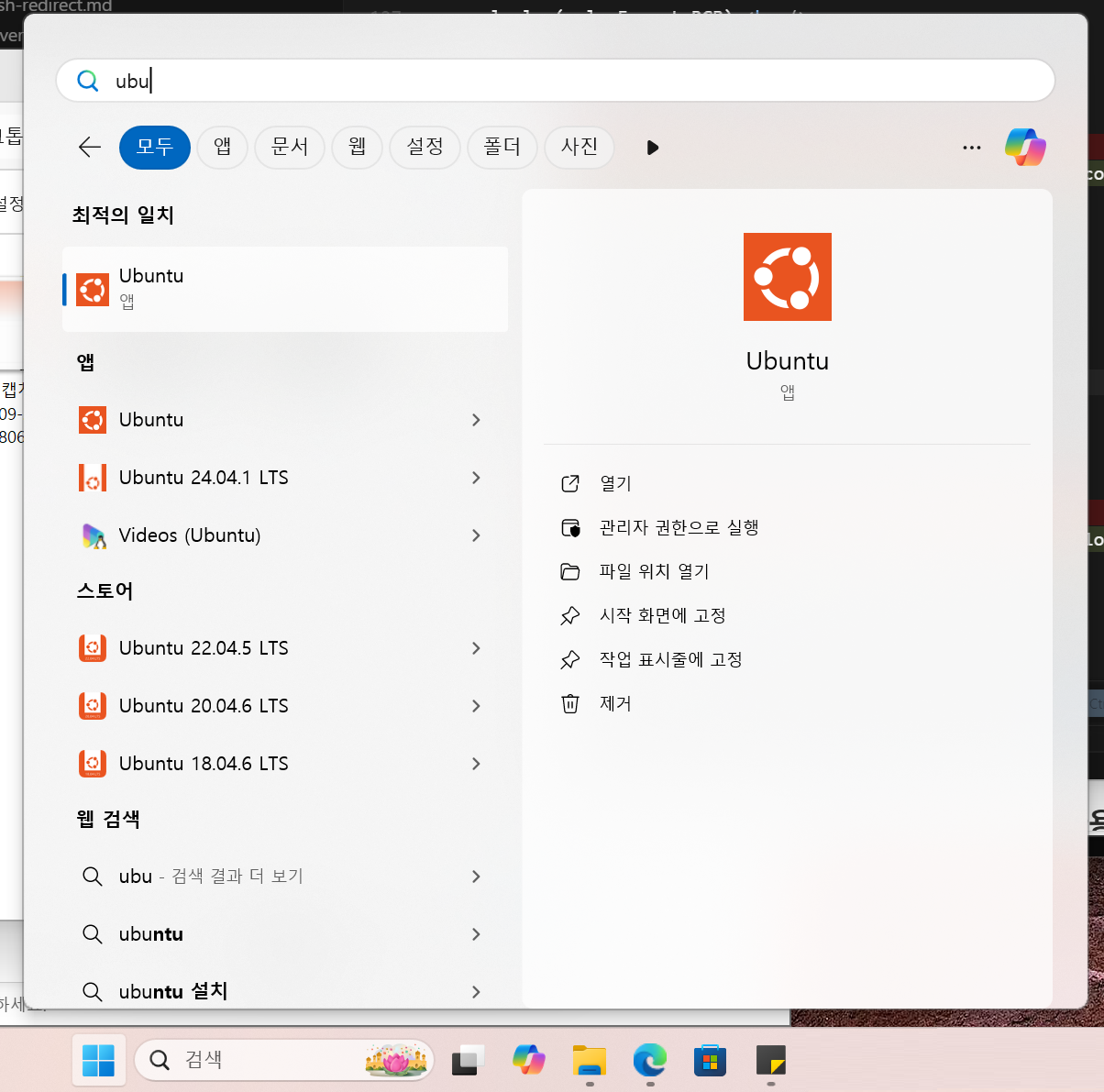Switch to the 앱 filter tab
The image size is (1104, 1092).
click(223, 147)
